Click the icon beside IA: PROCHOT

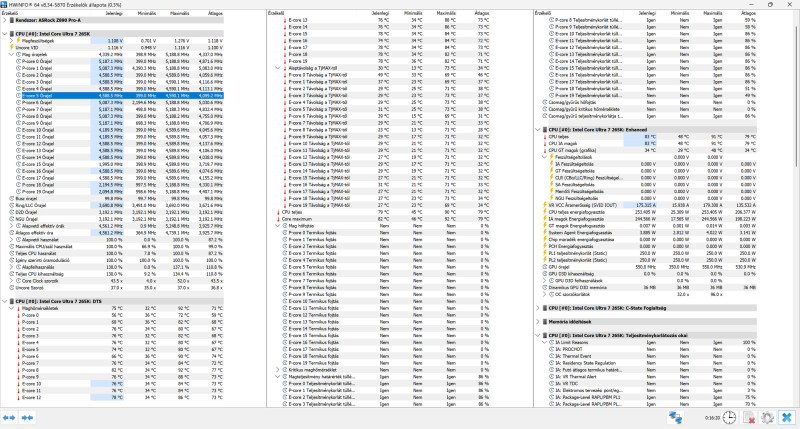click(552, 349)
